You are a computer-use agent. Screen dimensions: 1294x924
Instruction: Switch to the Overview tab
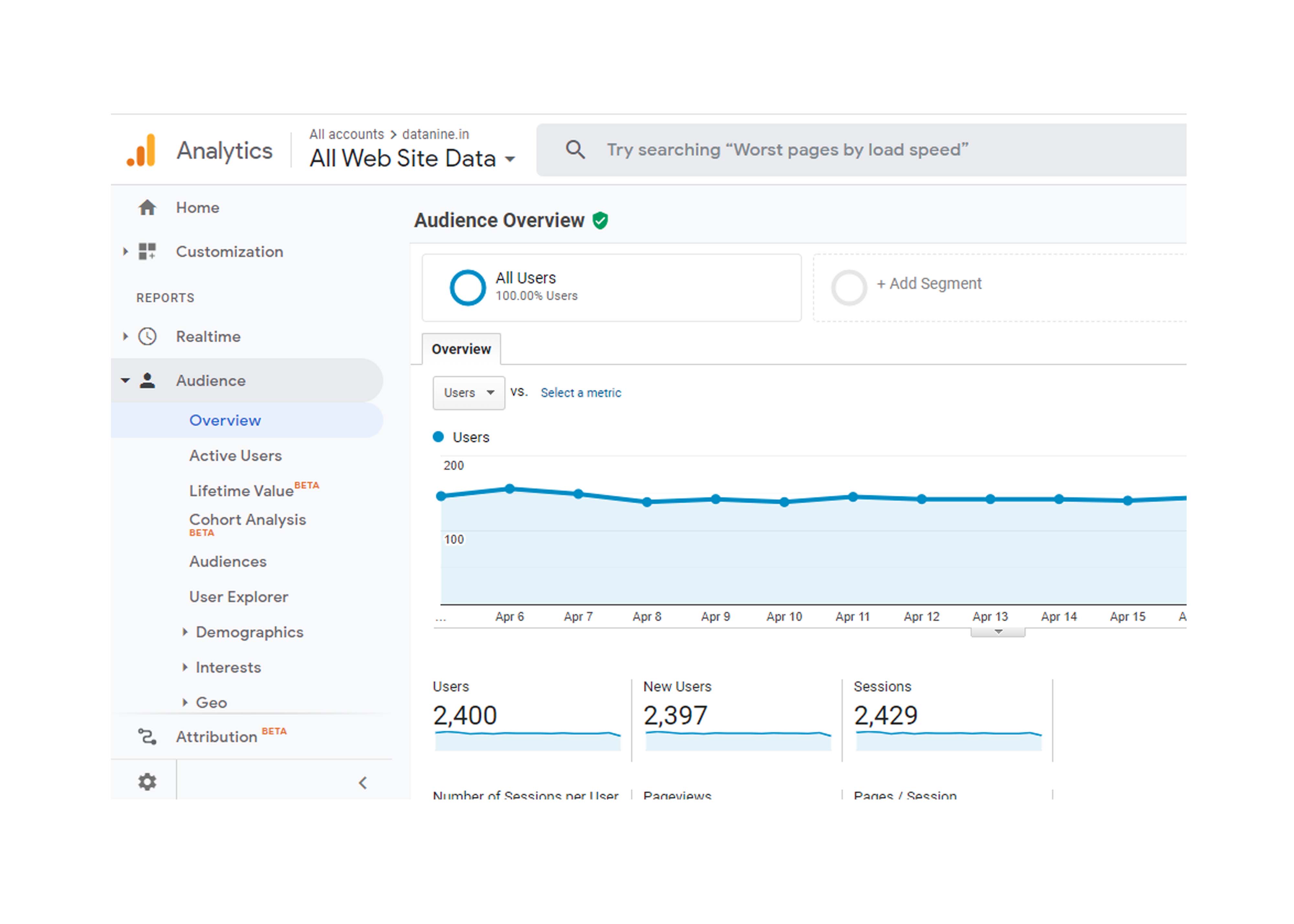[461, 348]
